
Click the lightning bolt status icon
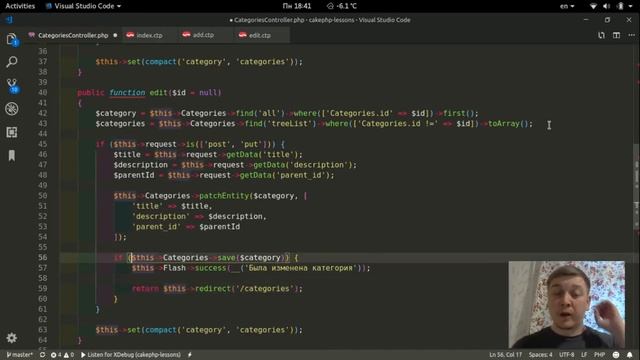click(x=190, y=355)
